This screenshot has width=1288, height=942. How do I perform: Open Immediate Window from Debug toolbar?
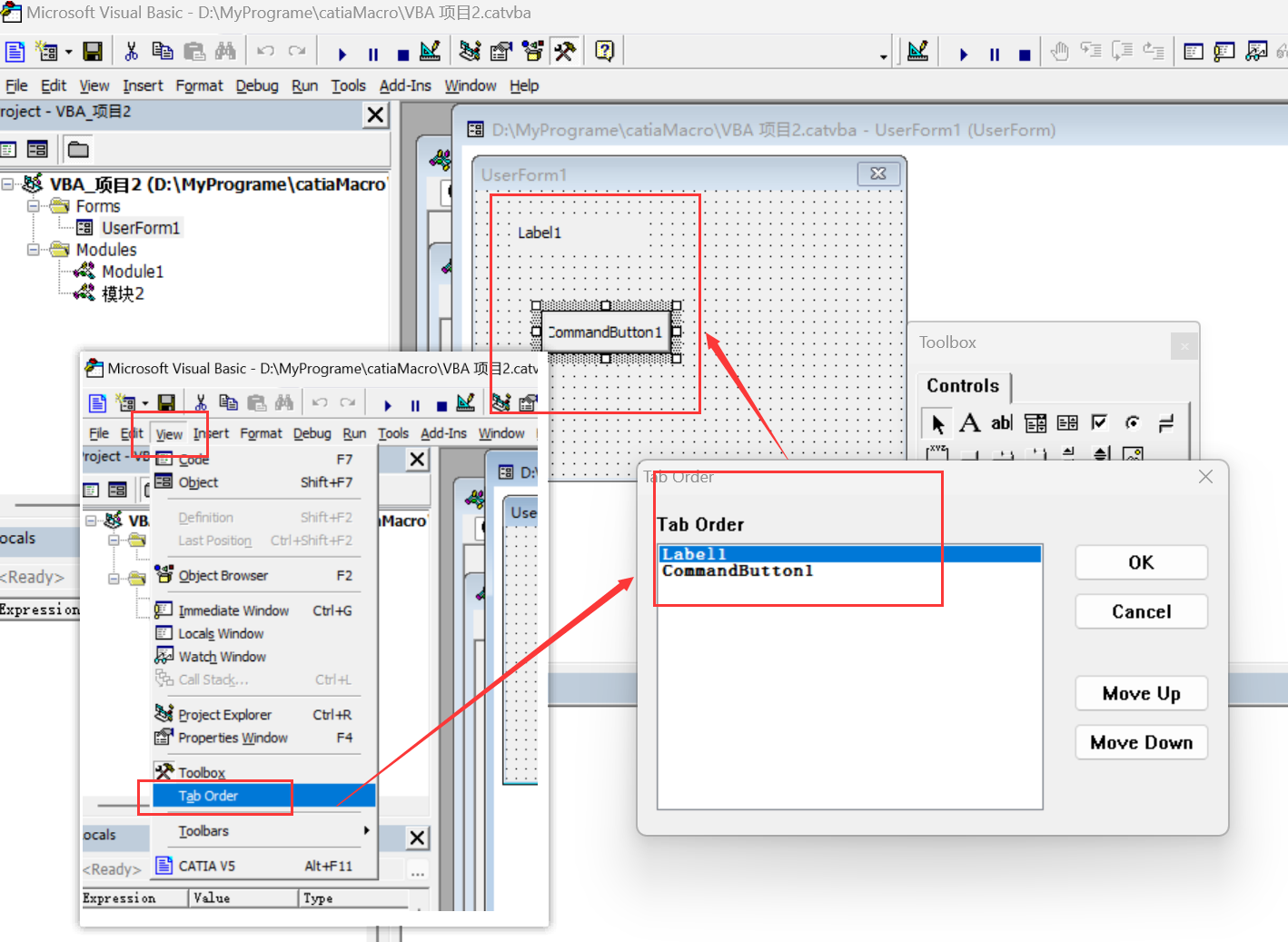pos(1224,52)
